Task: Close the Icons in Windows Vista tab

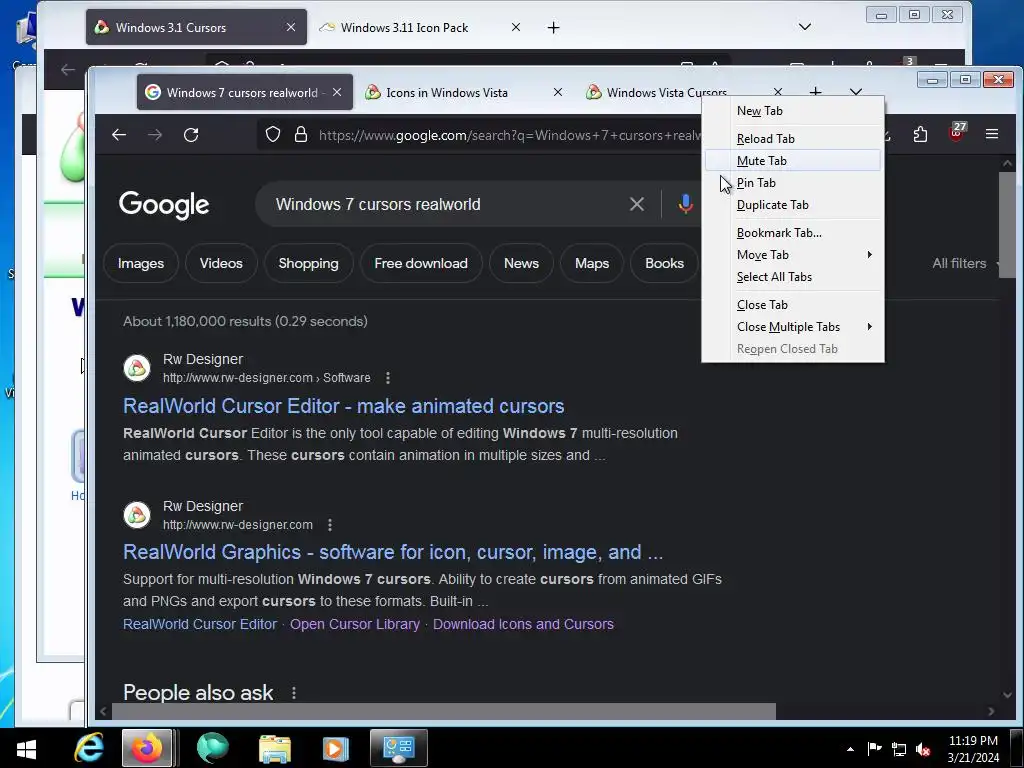Action: (558, 93)
